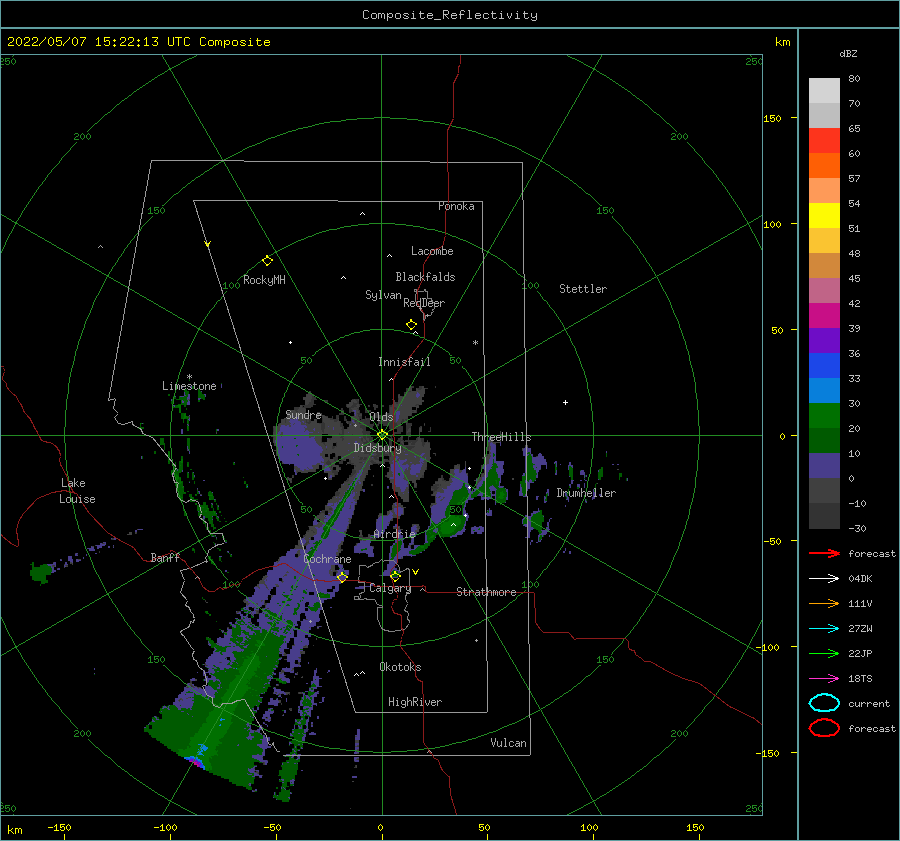
Task: Click the Vulcan label
Action: pyautogui.click(x=508, y=743)
